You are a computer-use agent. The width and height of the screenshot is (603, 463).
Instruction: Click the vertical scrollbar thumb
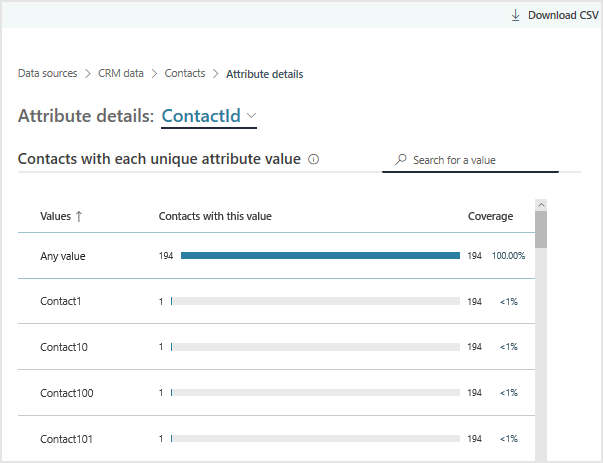[541, 229]
